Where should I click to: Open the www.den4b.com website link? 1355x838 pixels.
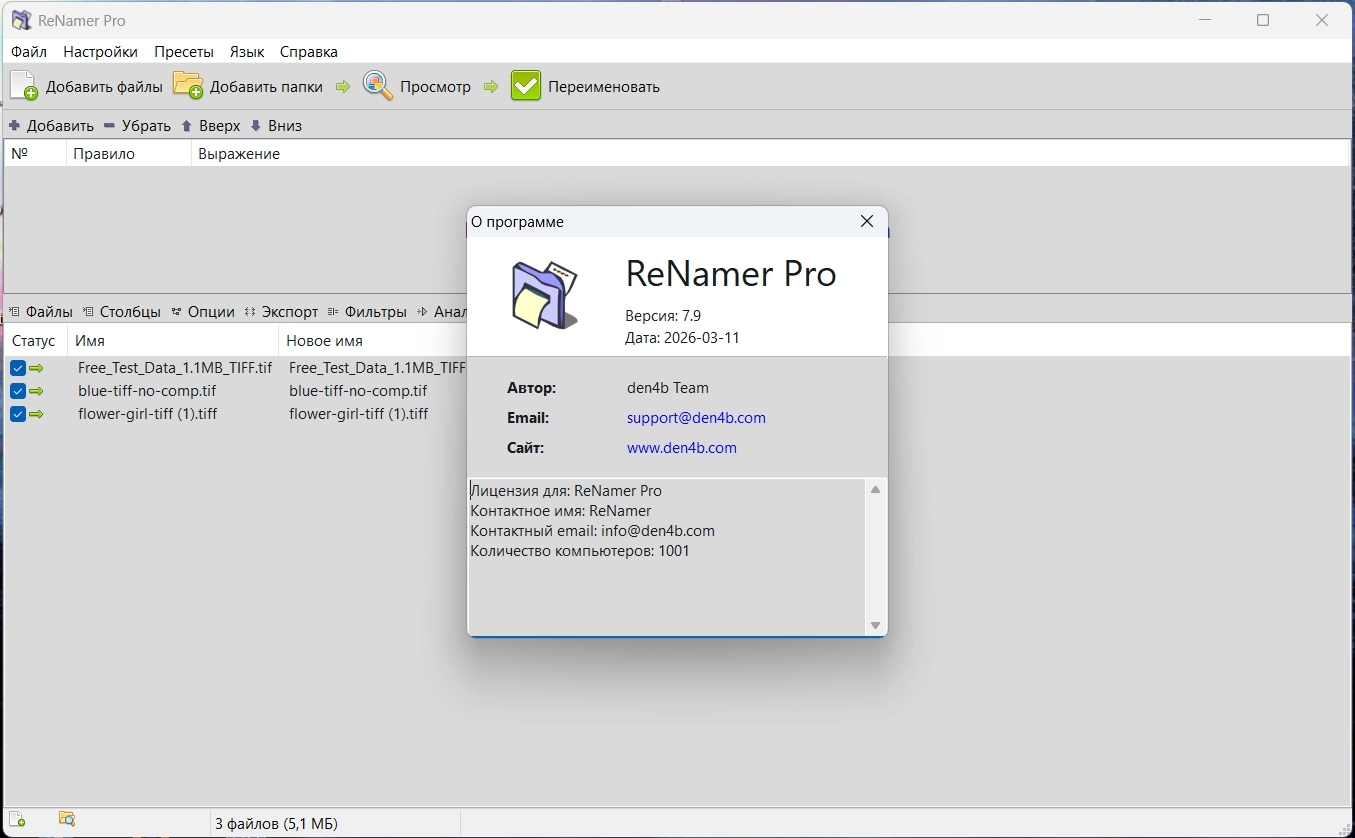tap(682, 448)
